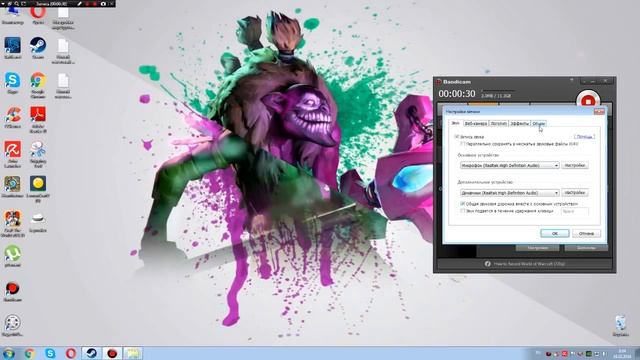Stop recording with Bandicam's red record button
The width and height of the screenshot is (640, 360).
(588, 100)
